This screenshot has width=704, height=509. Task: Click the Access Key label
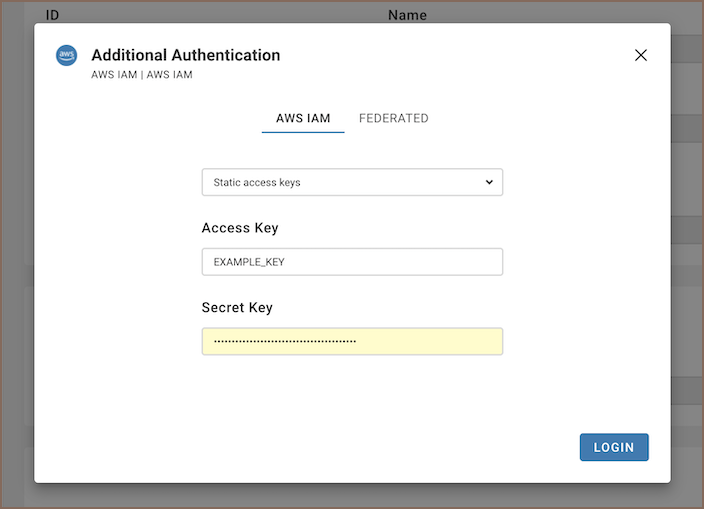tap(240, 228)
